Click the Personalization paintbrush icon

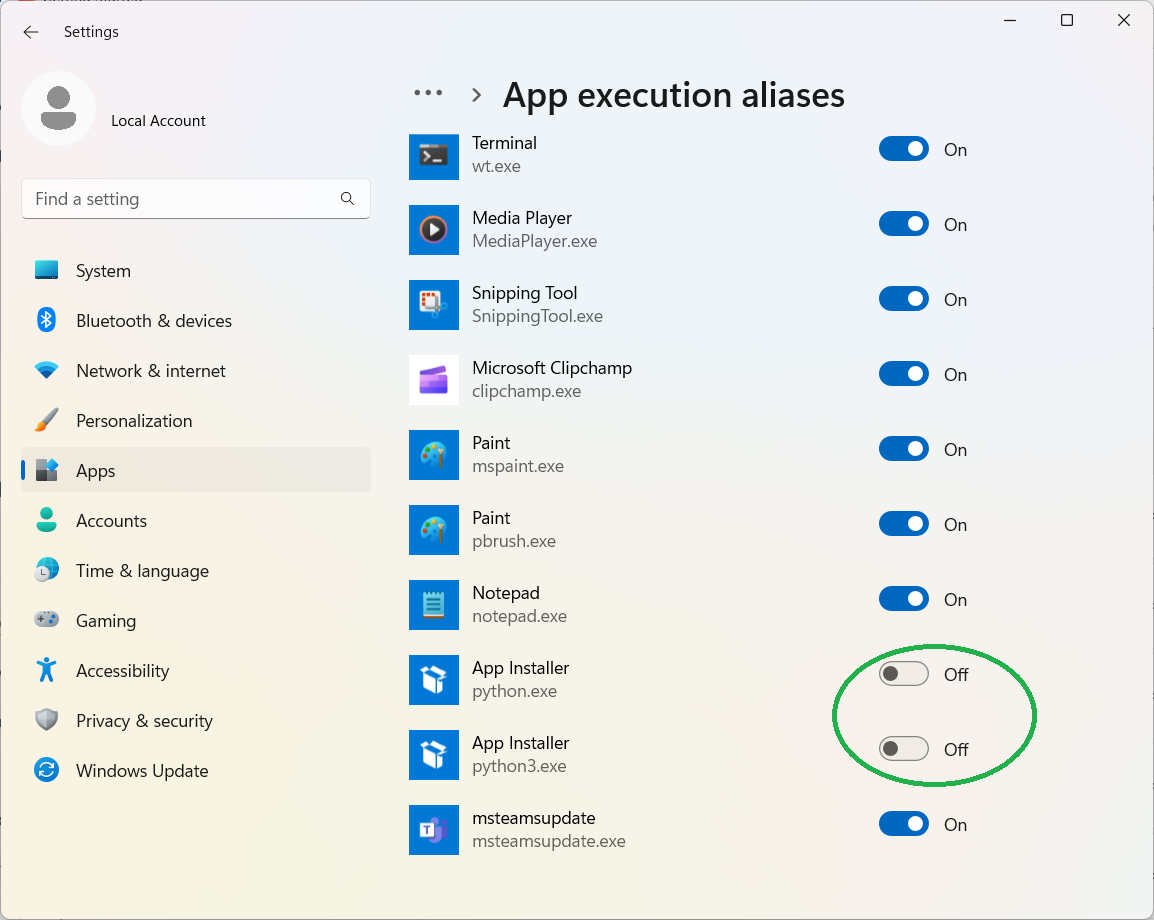click(x=46, y=420)
